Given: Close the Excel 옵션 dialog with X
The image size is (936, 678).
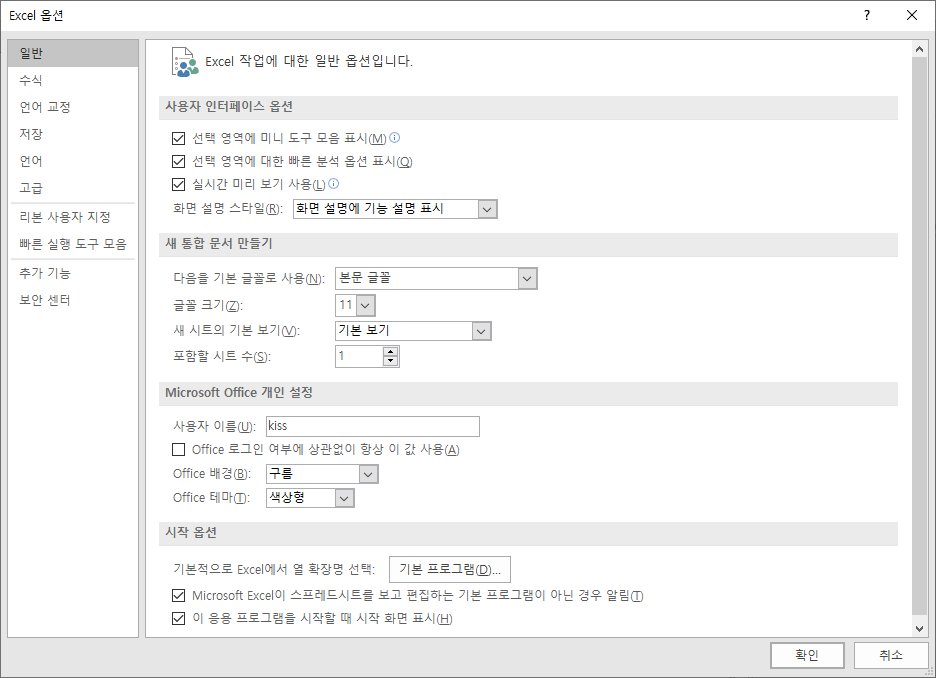Looking at the screenshot, I should click(912, 15).
